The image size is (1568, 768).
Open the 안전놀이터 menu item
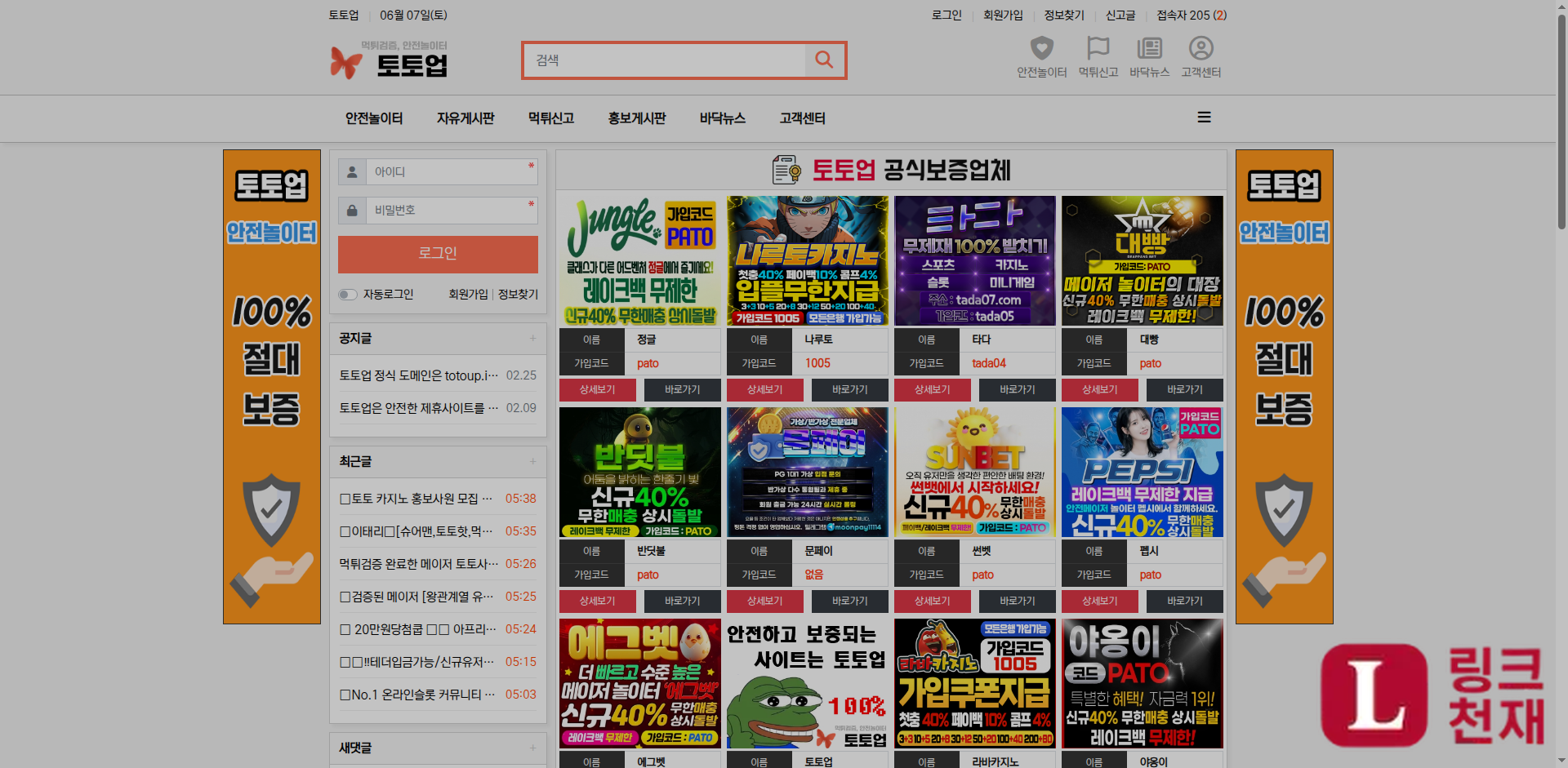tap(374, 118)
